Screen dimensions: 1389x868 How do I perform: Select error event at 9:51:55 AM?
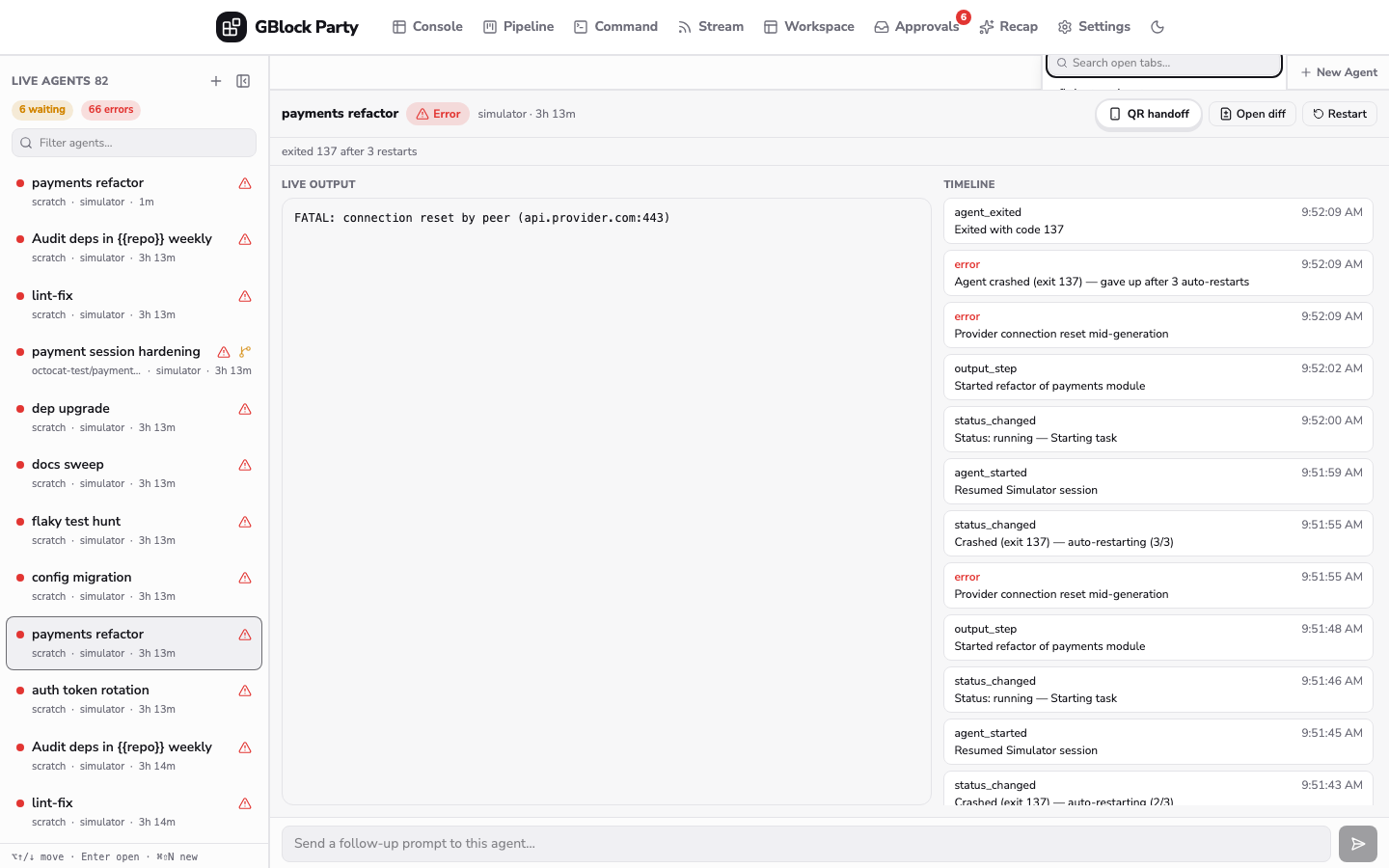coord(1158,585)
